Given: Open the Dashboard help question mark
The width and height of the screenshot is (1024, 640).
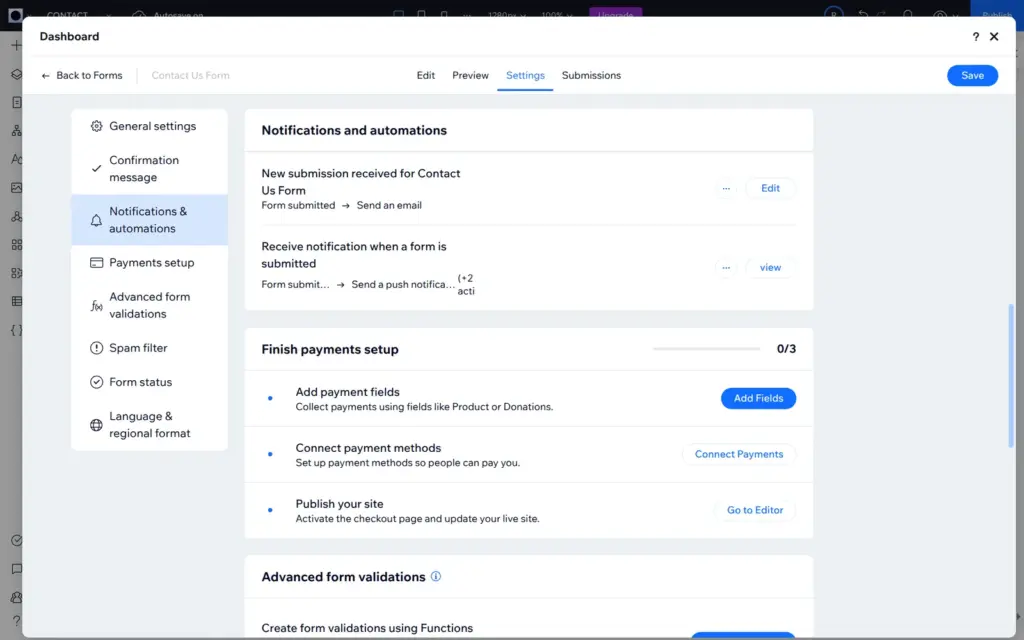Looking at the screenshot, I should 976,37.
